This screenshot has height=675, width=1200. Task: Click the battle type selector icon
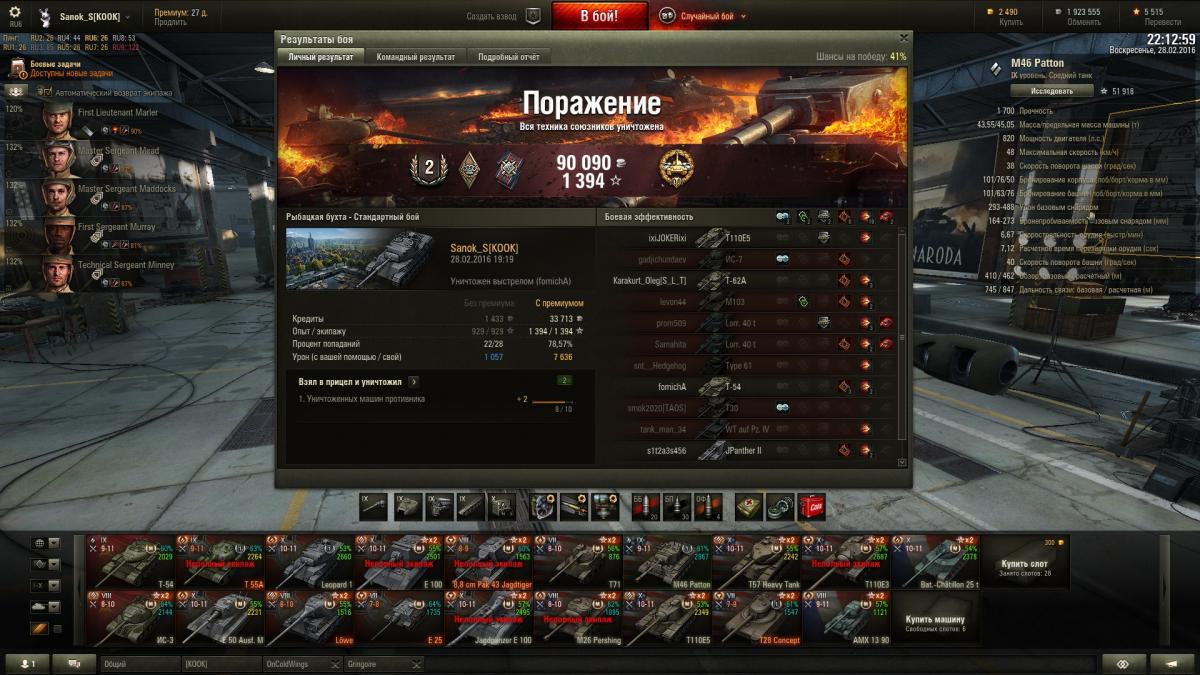(667, 16)
